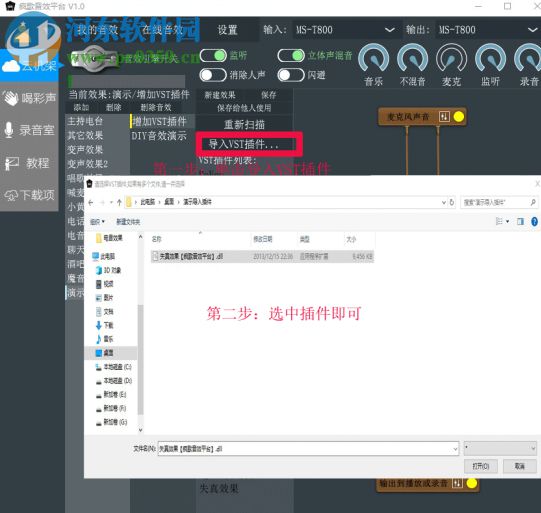541x513 pixels.
Task: Click the 新建文件夹 new folder button
Action: coord(128,221)
